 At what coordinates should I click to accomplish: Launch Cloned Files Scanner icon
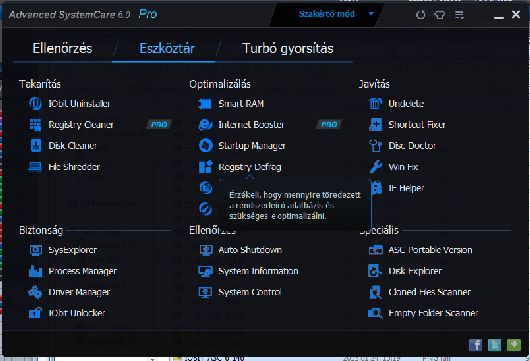pos(376,292)
